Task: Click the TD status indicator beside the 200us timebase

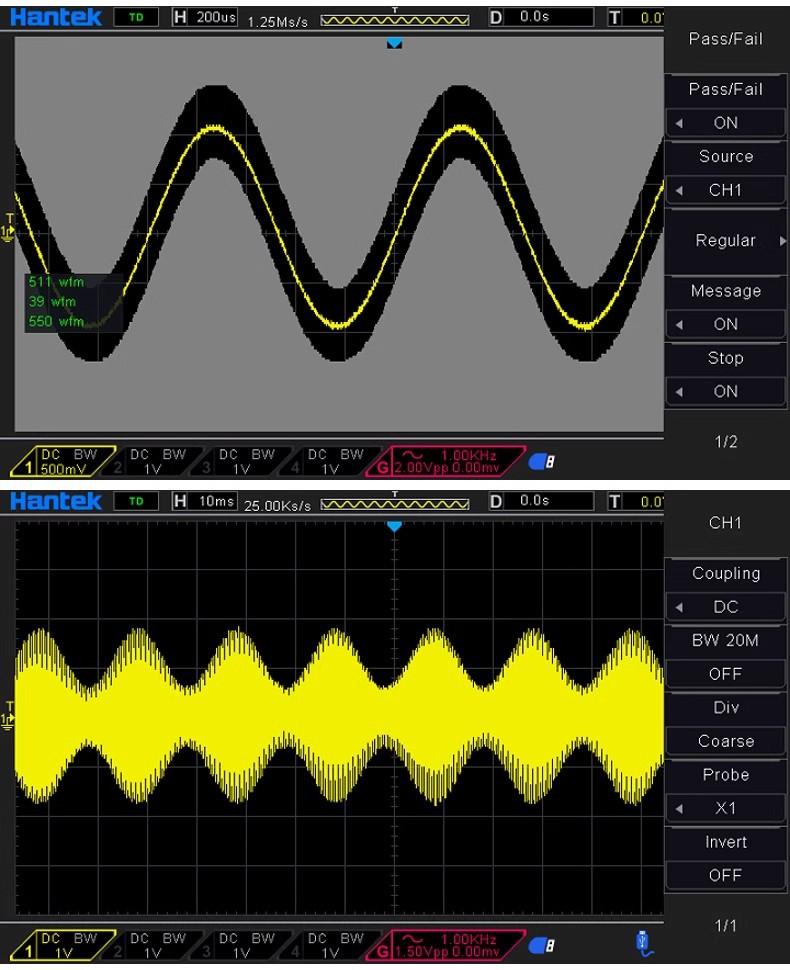Action: (137, 18)
